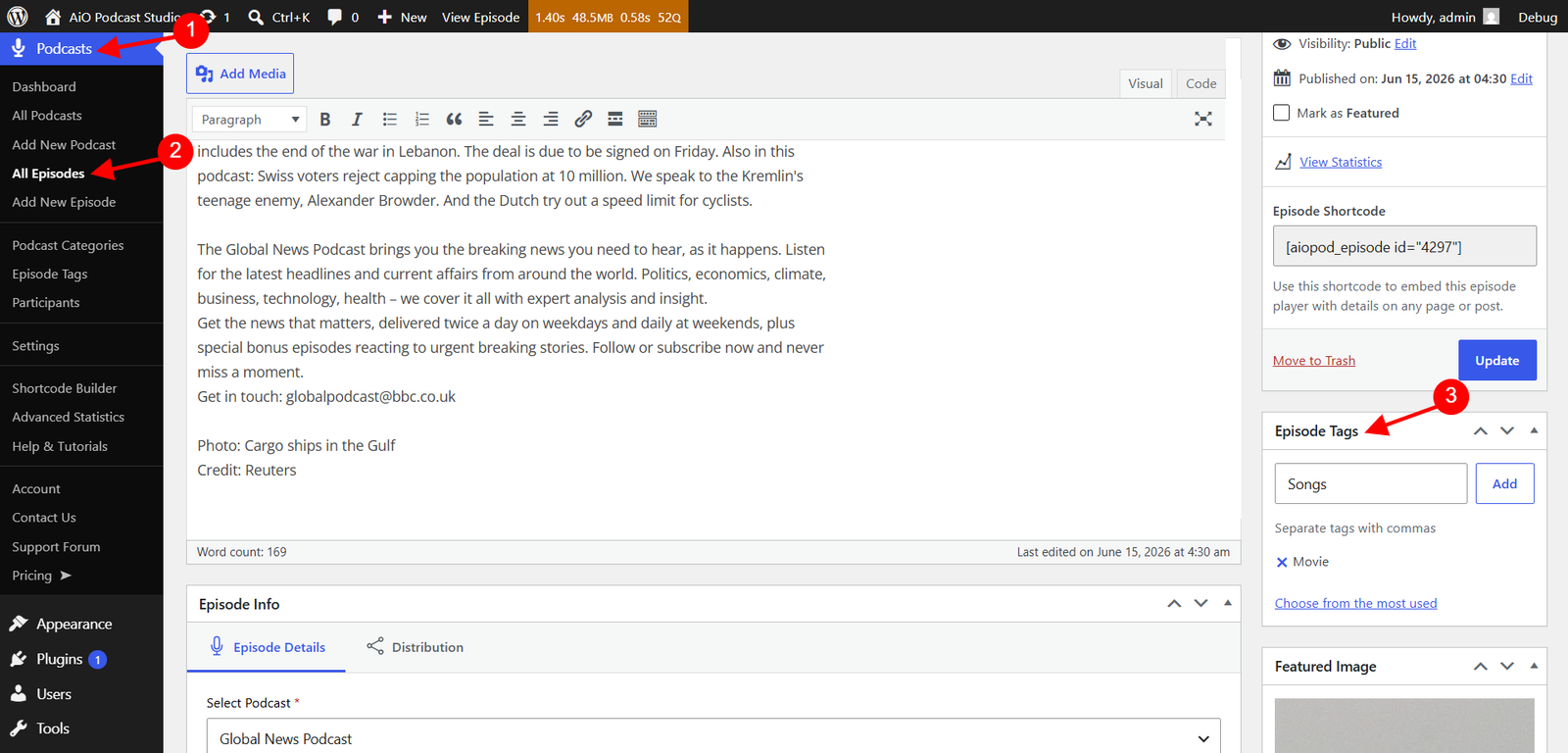Switch to distraction-free fullscreen mode
The image size is (1568, 753).
(x=1203, y=119)
